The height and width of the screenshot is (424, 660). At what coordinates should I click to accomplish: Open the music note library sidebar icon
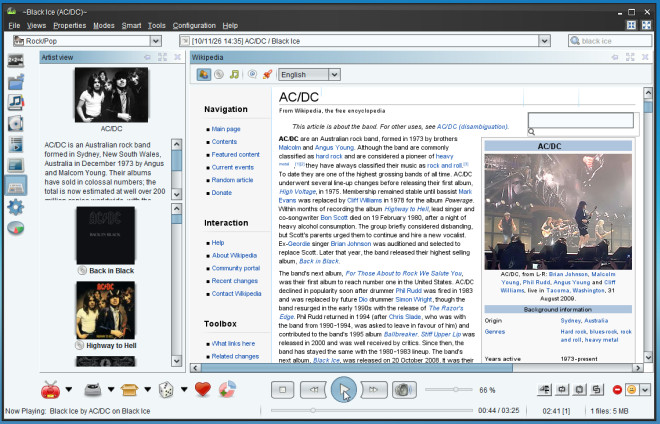(16, 102)
